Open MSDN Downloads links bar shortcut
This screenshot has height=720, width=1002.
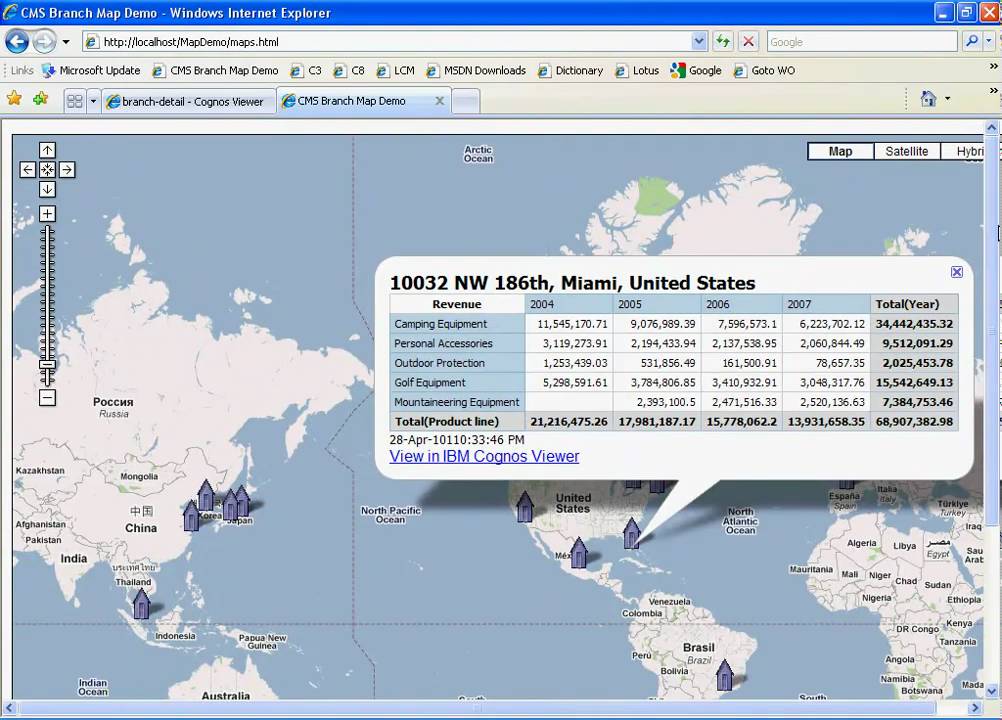[x=476, y=70]
